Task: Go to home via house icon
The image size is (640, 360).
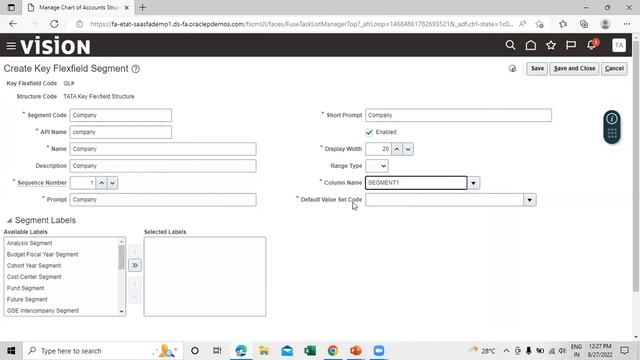Action: click(531, 45)
